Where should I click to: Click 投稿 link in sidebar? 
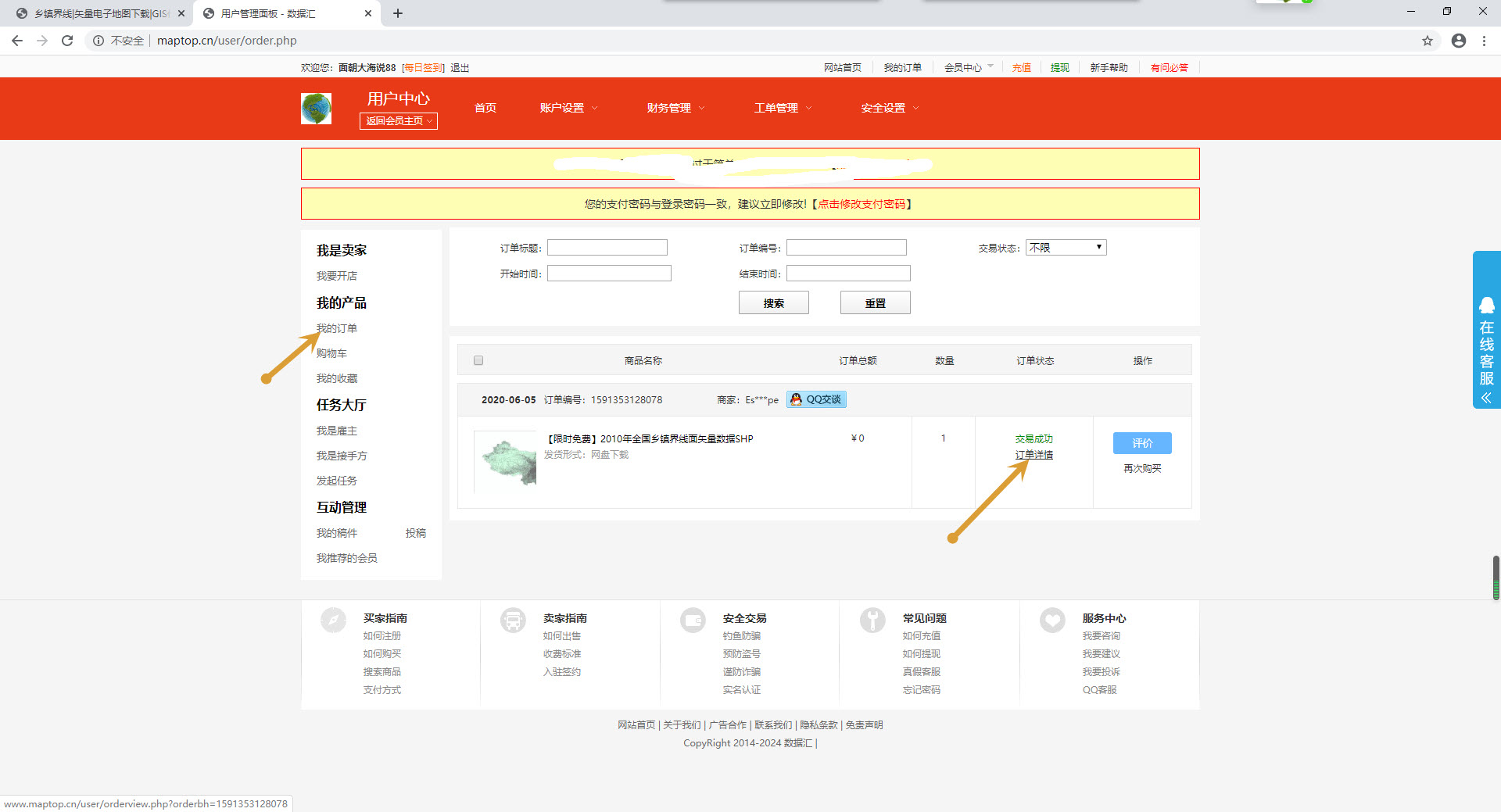416,533
